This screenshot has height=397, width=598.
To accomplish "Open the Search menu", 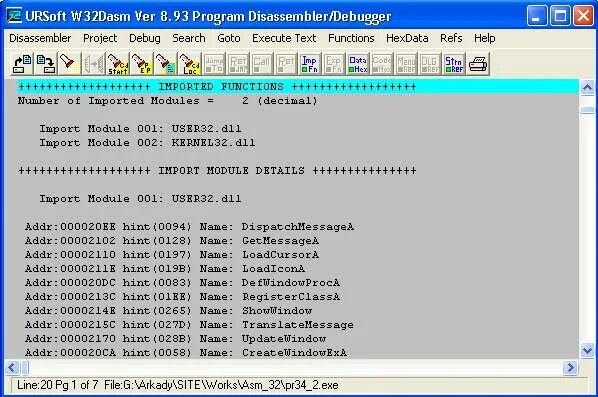I will coord(189,38).
